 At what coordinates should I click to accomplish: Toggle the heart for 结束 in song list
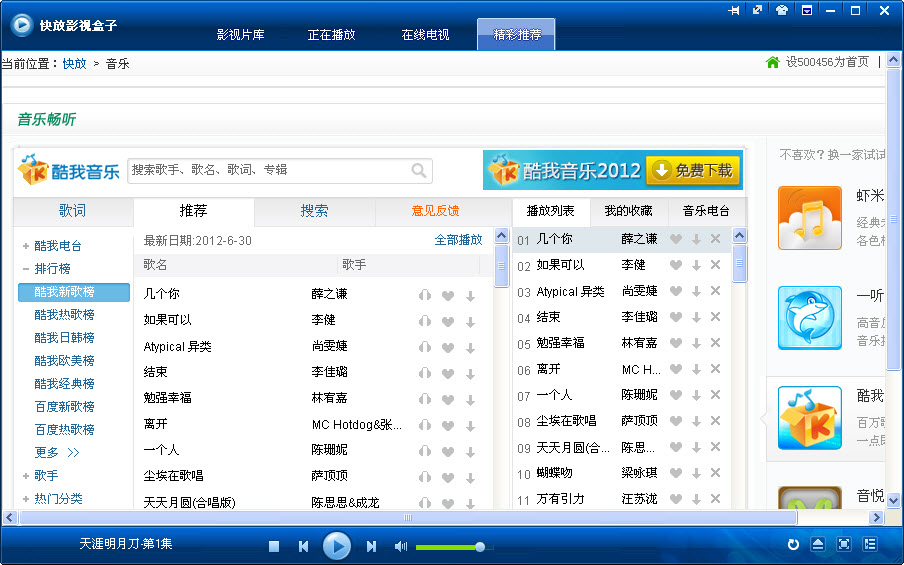click(448, 373)
